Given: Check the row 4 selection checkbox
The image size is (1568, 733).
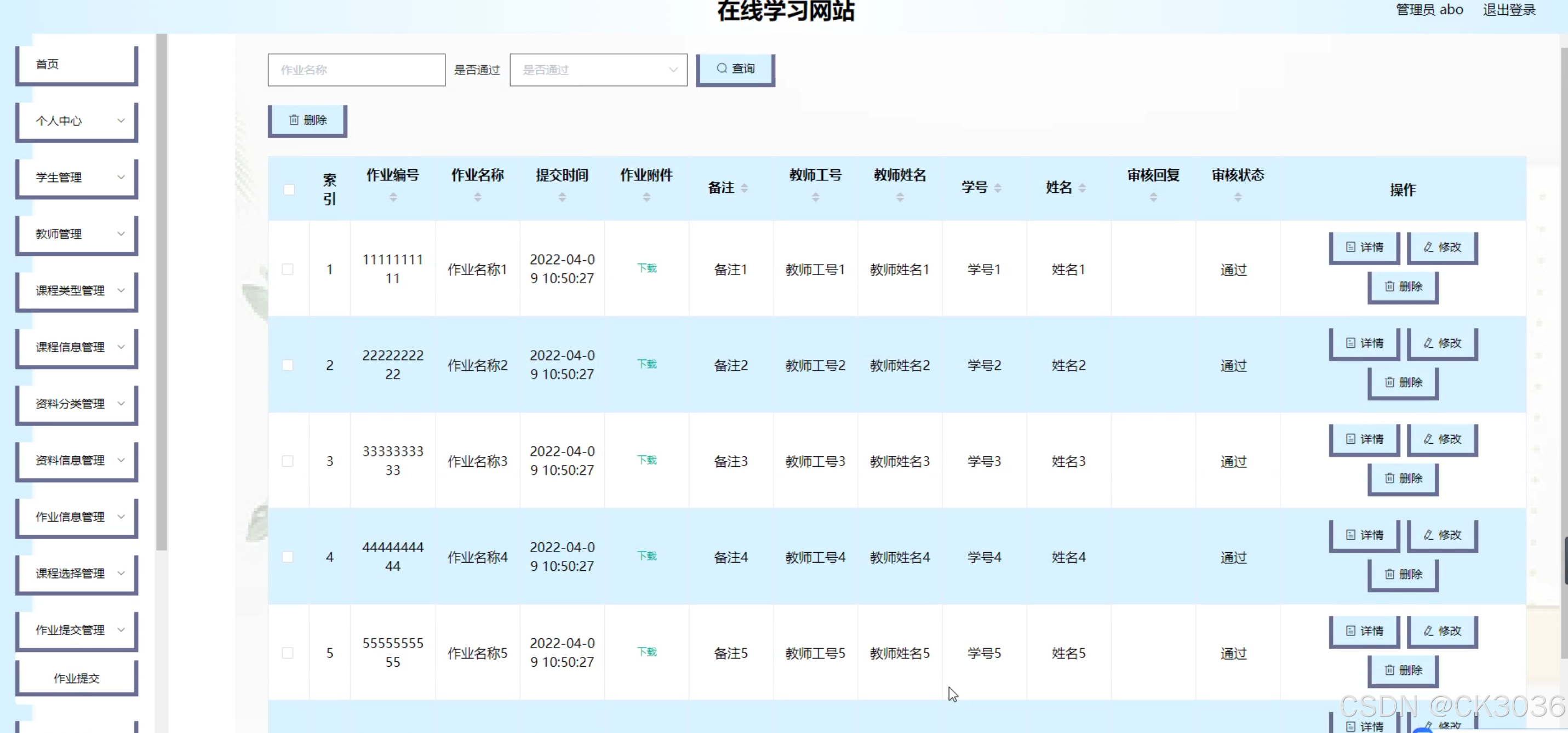Looking at the screenshot, I should point(288,557).
